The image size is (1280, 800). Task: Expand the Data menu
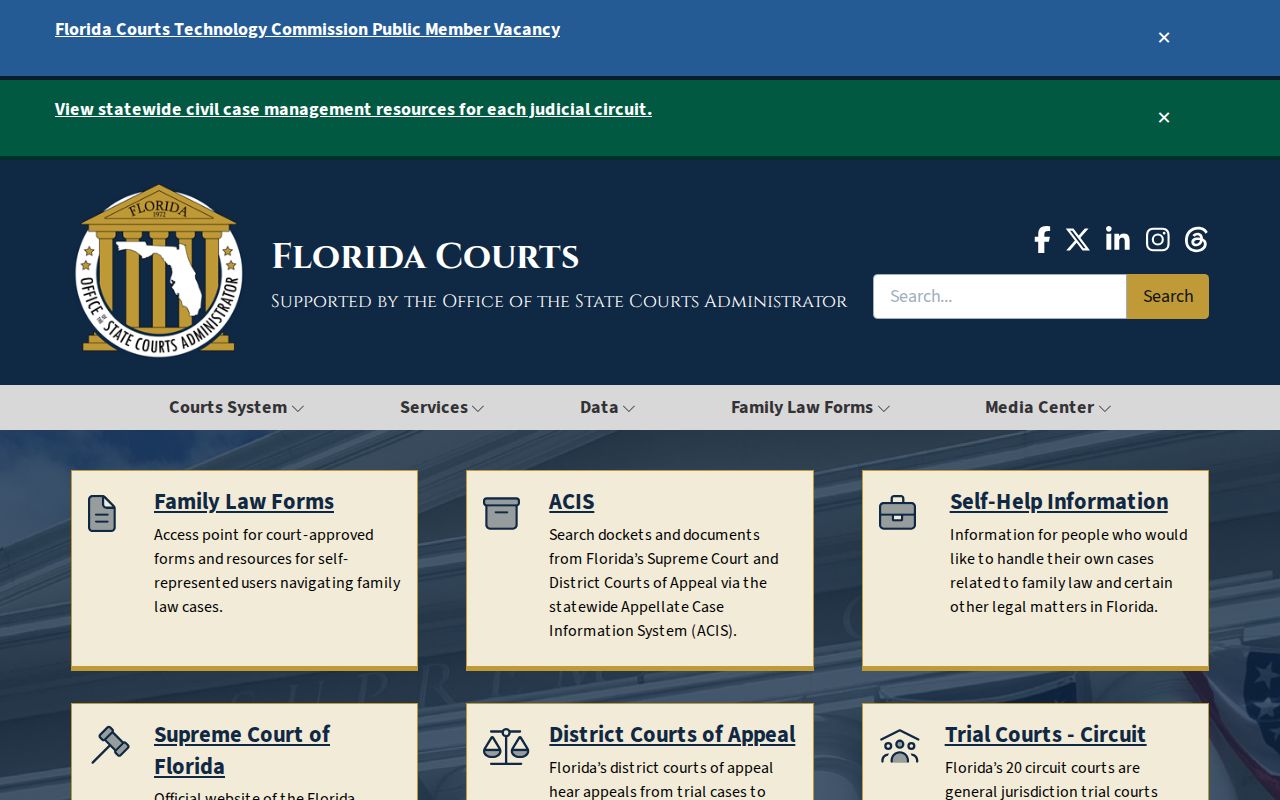click(607, 407)
